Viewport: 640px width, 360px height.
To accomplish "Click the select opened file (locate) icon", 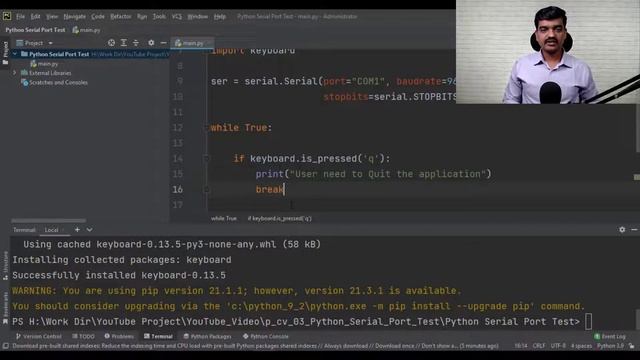I will (x=111, y=42).
